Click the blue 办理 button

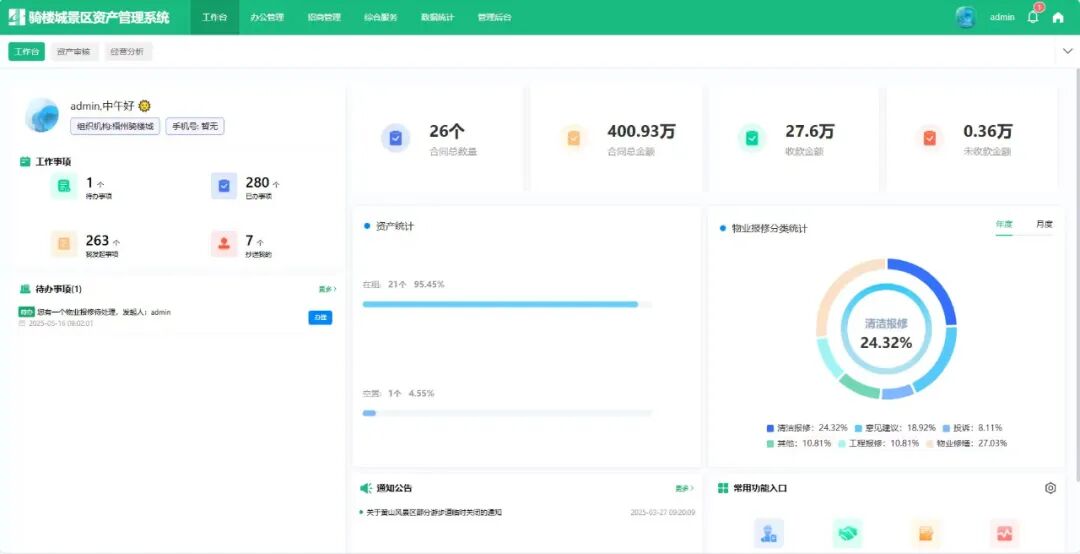click(x=320, y=318)
